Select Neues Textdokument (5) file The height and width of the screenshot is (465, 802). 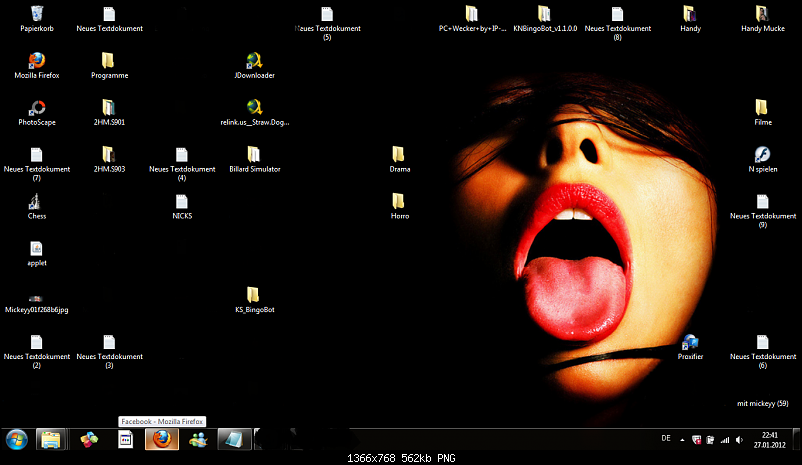coord(327,23)
